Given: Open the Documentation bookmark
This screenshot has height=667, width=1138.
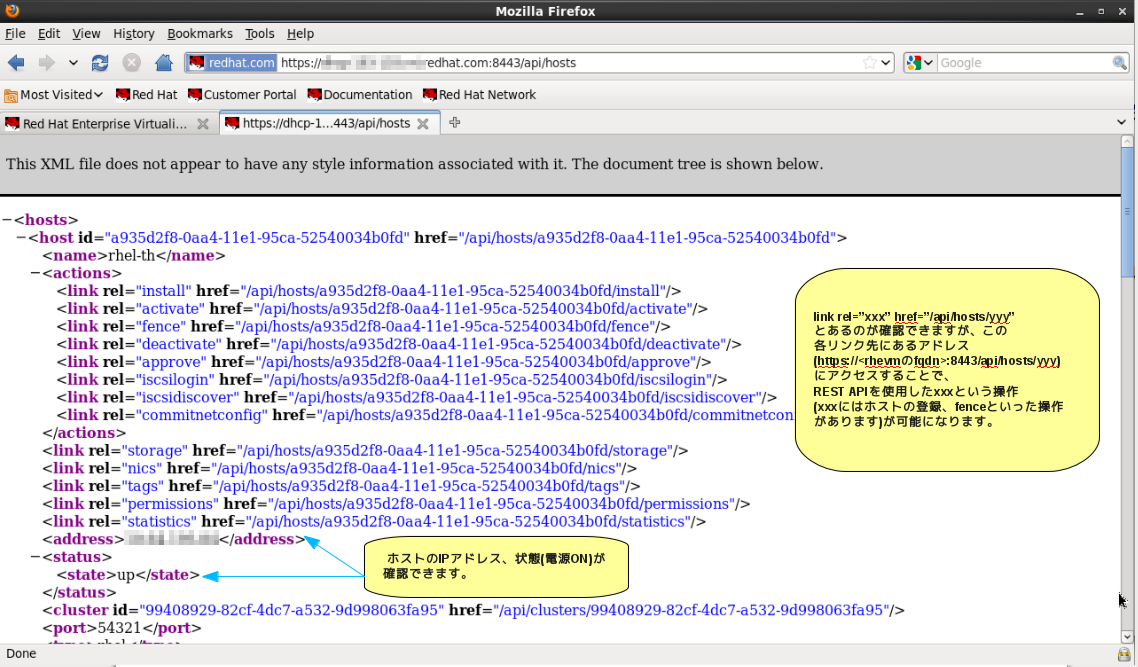Looking at the screenshot, I should coord(360,95).
